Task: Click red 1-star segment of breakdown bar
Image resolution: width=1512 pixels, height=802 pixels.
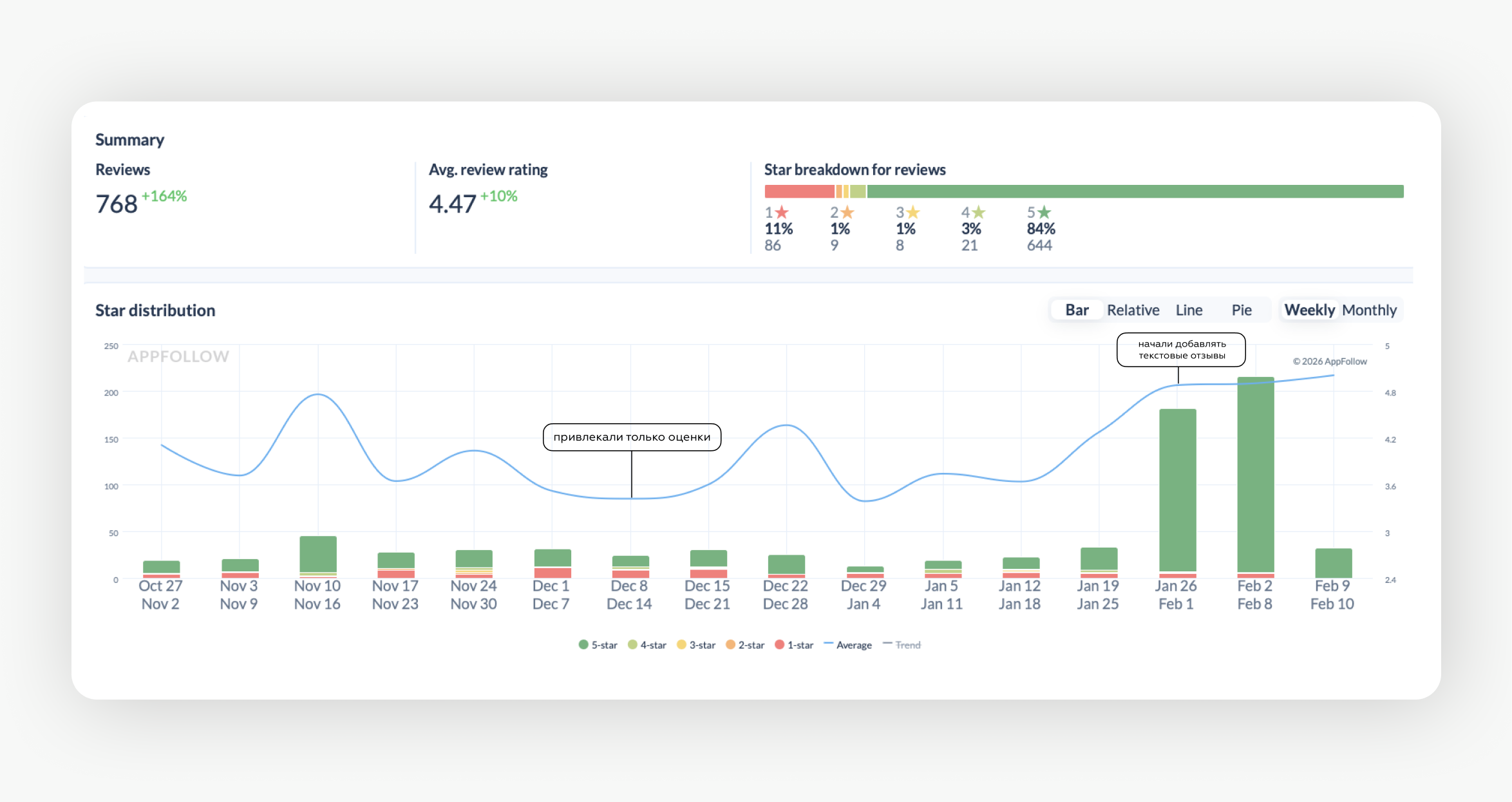Action: [x=799, y=191]
